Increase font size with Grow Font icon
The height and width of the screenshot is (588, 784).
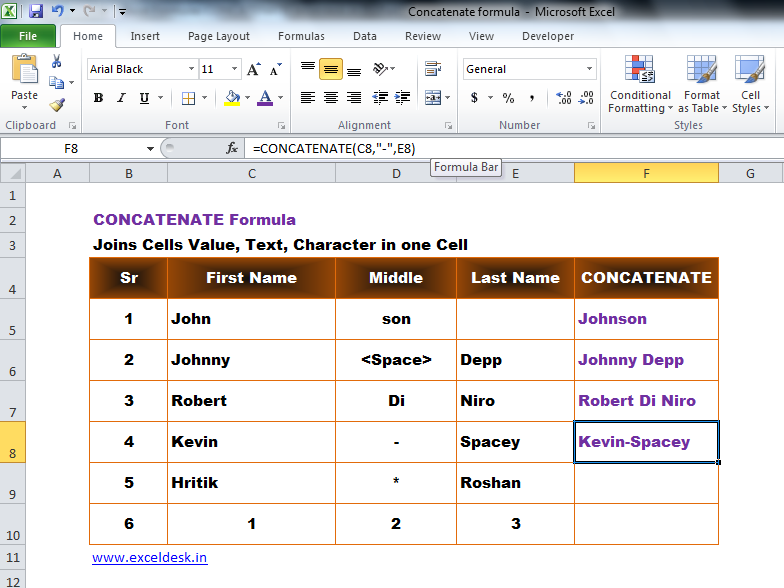coord(254,69)
